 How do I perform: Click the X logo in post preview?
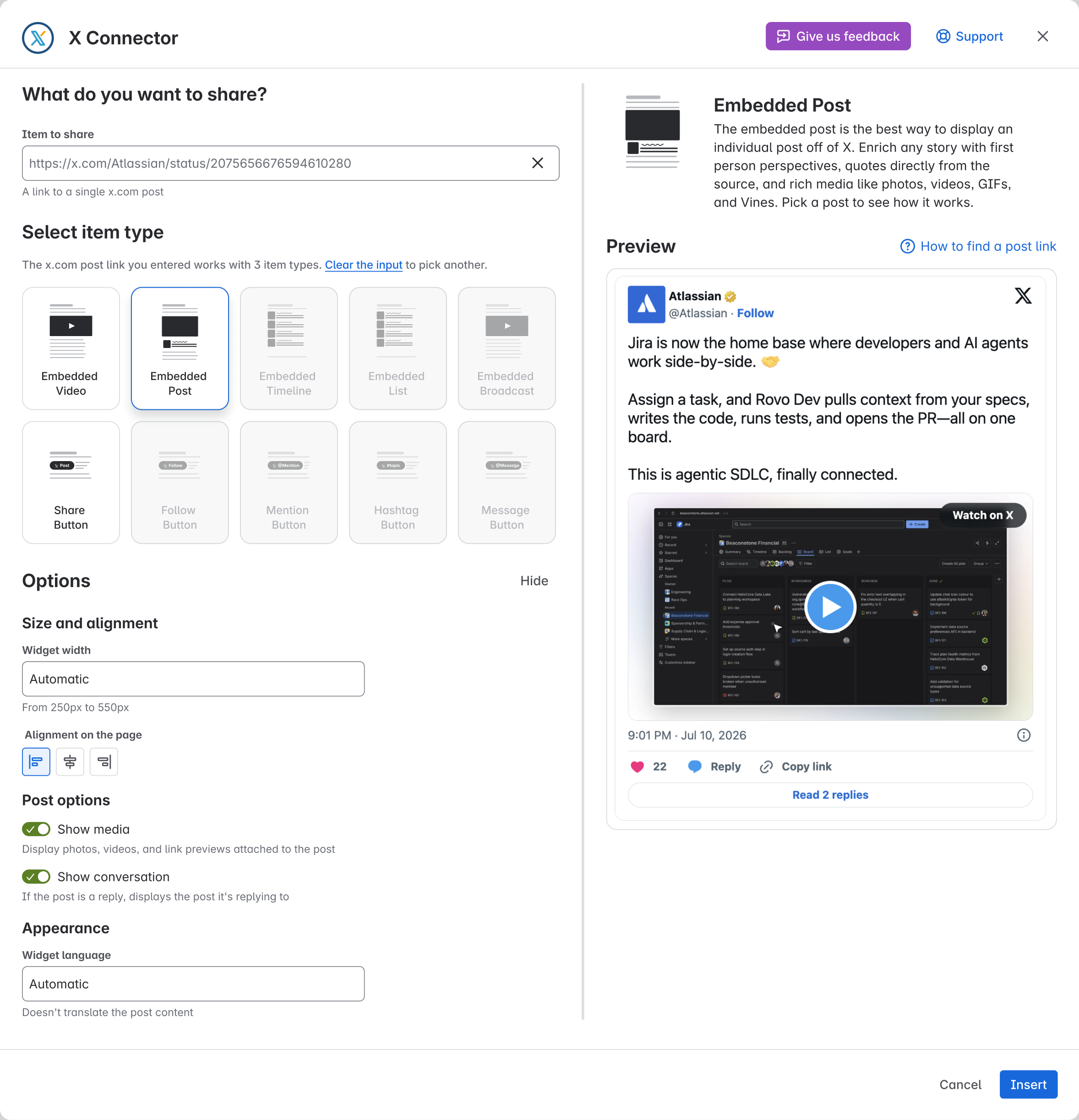[x=1022, y=295]
